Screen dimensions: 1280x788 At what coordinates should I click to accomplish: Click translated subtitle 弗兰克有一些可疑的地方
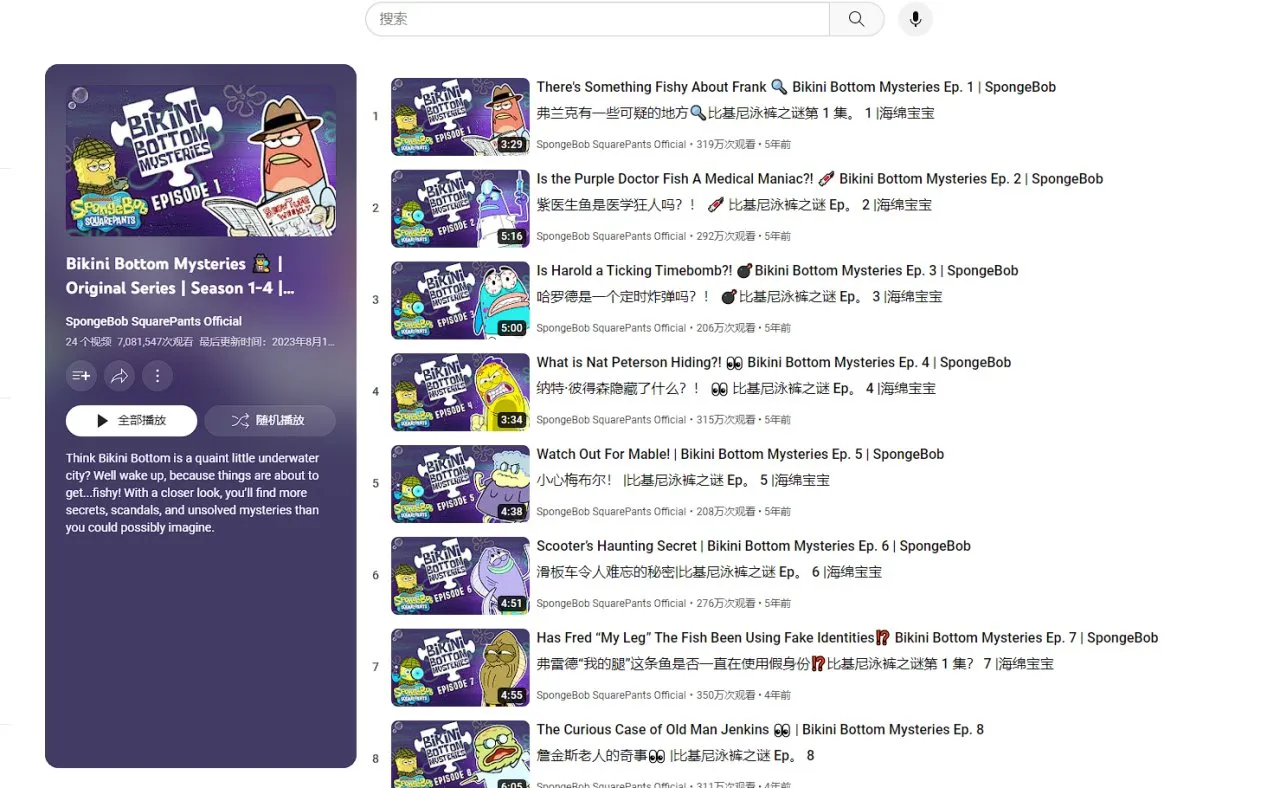(x=736, y=113)
